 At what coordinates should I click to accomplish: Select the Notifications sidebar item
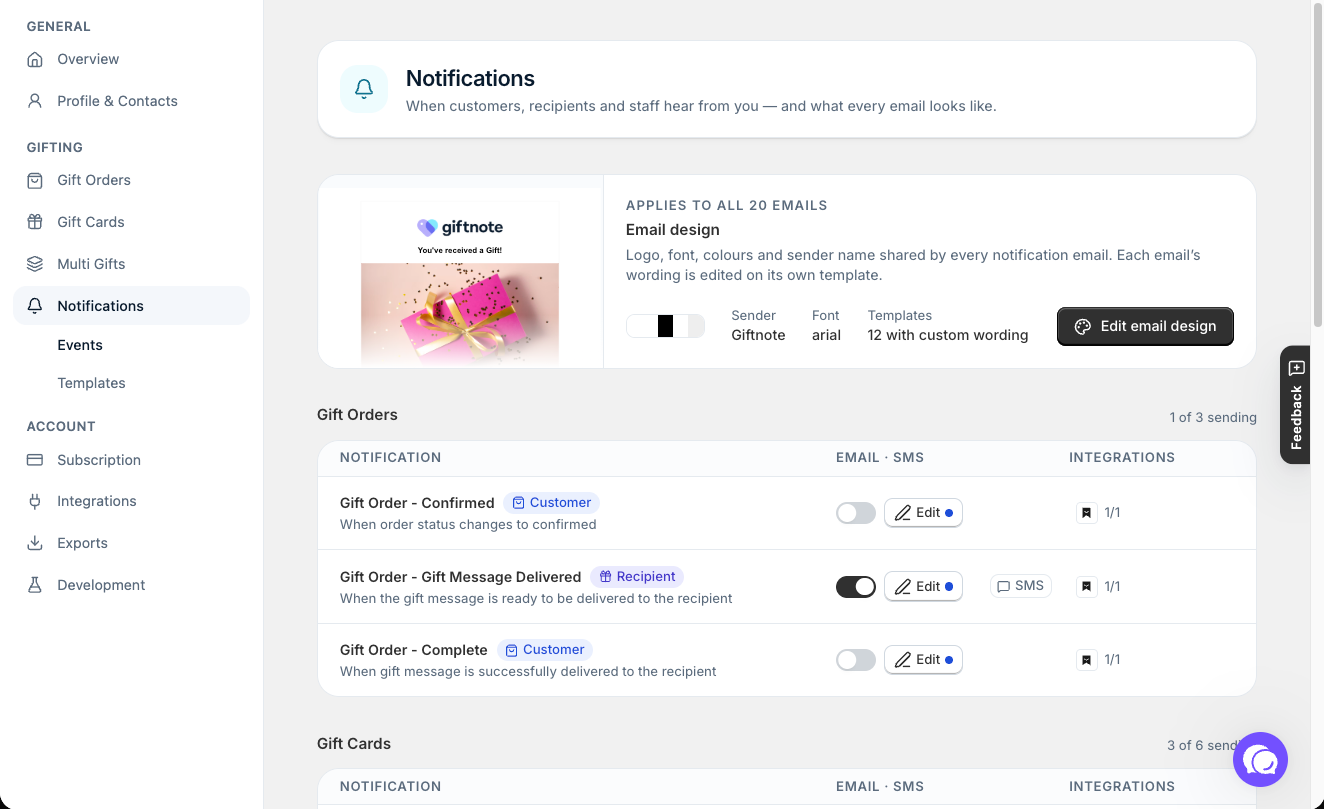(131, 306)
